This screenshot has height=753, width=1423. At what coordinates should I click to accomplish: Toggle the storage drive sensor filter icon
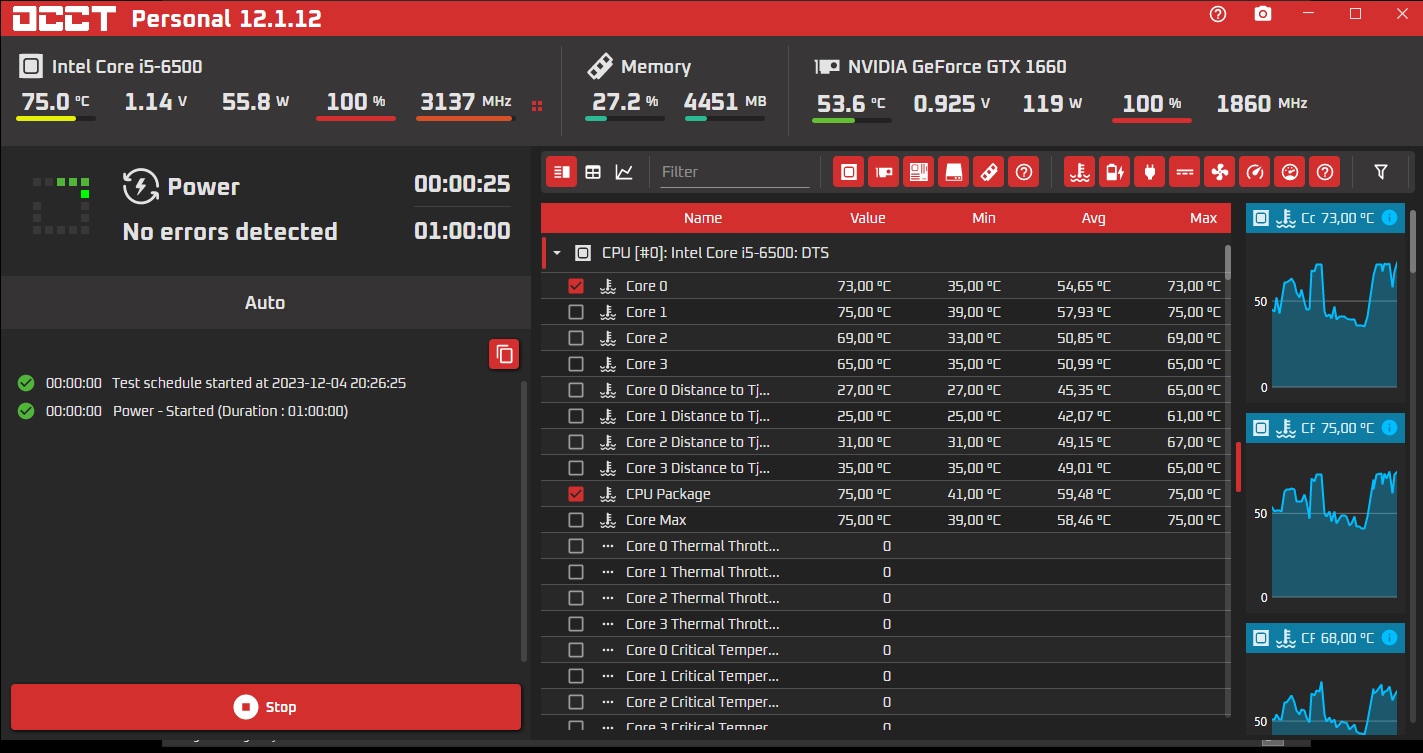tap(954, 172)
